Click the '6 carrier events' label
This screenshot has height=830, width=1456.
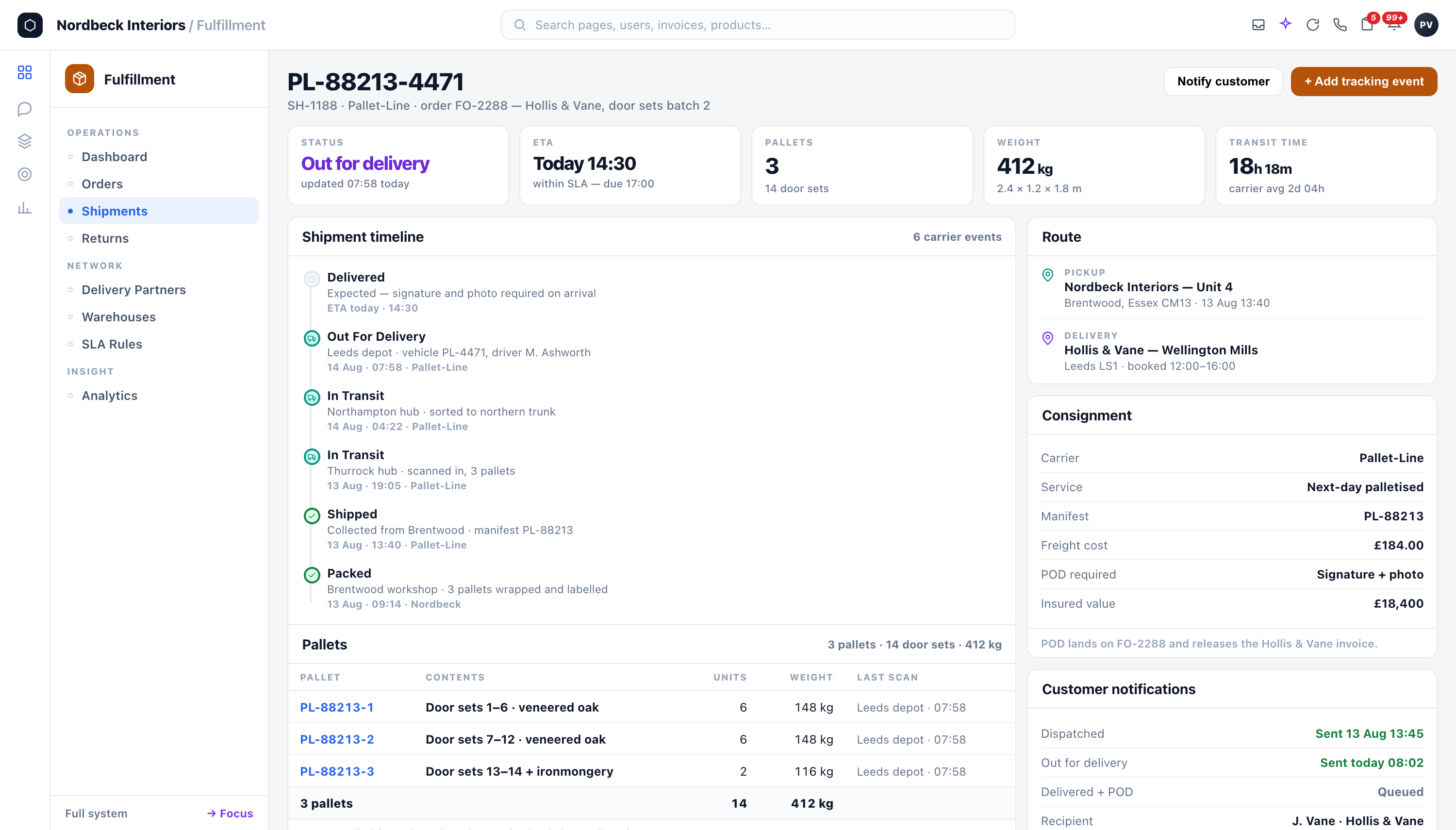[x=957, y=236]
